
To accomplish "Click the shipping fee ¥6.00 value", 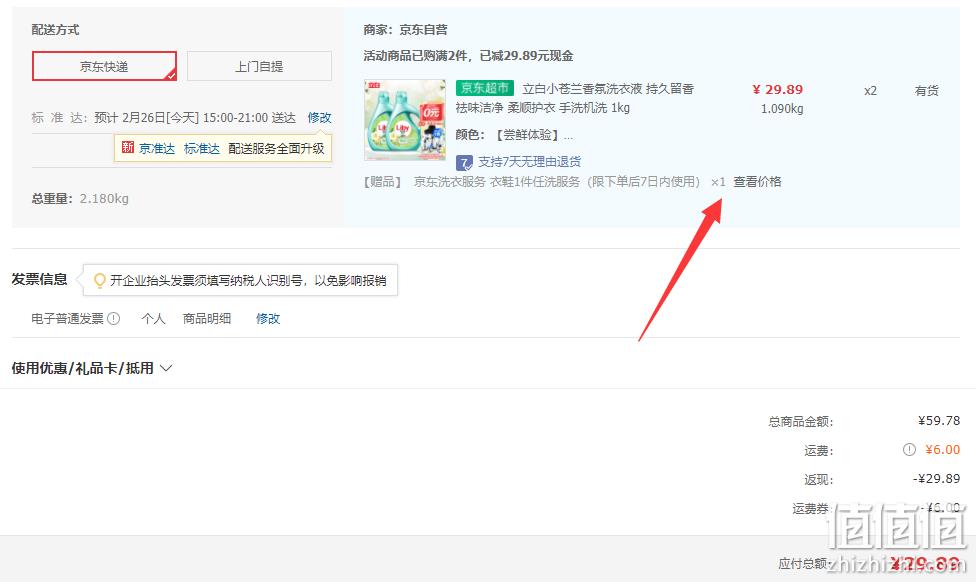I will (x=943, y=449).
